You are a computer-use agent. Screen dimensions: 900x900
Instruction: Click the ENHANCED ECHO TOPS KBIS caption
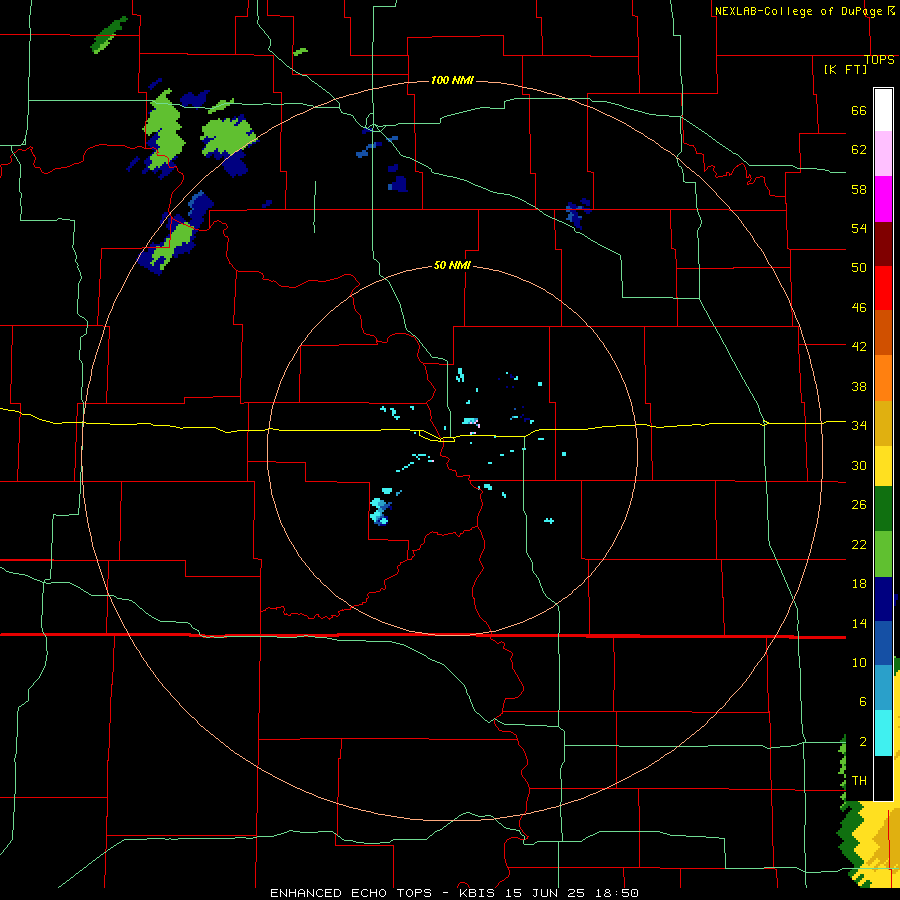tap(454, 893)
